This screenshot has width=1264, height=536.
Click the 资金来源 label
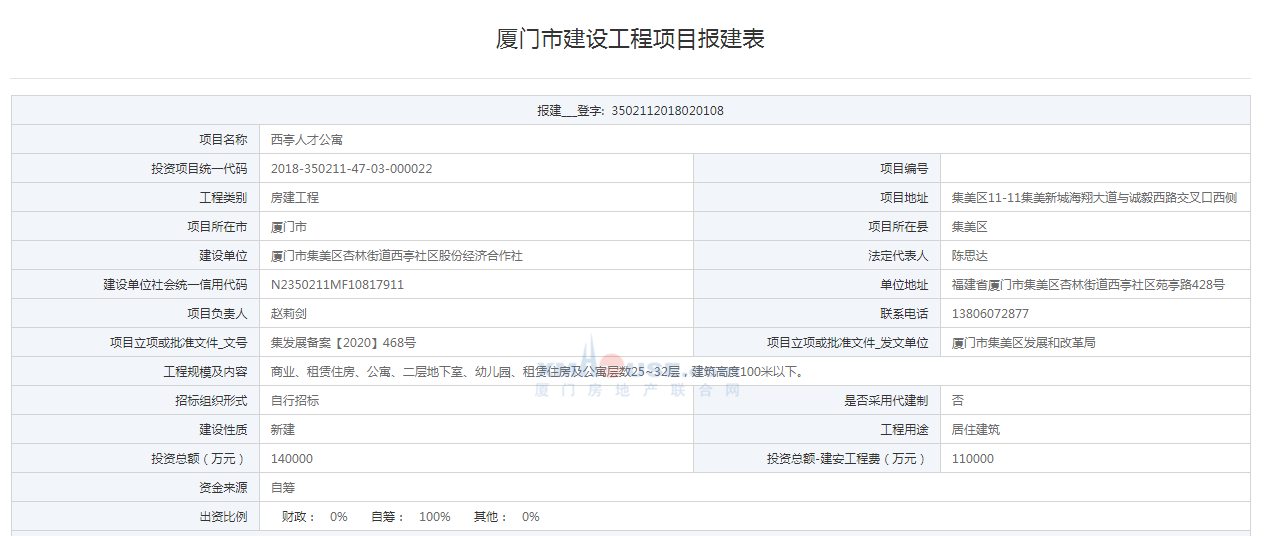click(223, 488)
